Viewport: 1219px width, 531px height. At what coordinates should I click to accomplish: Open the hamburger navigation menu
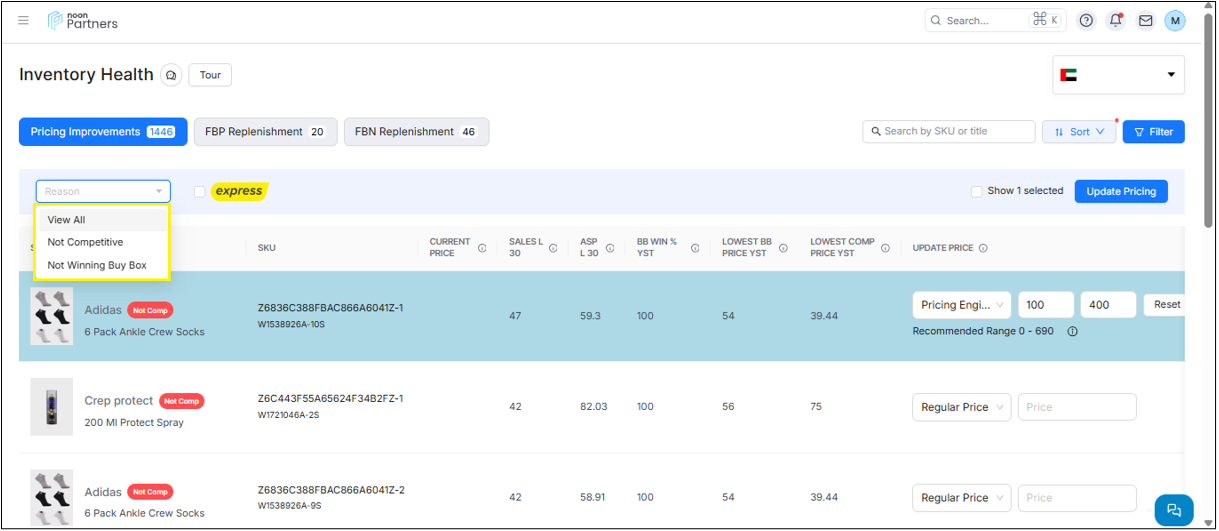pos(24,20)
